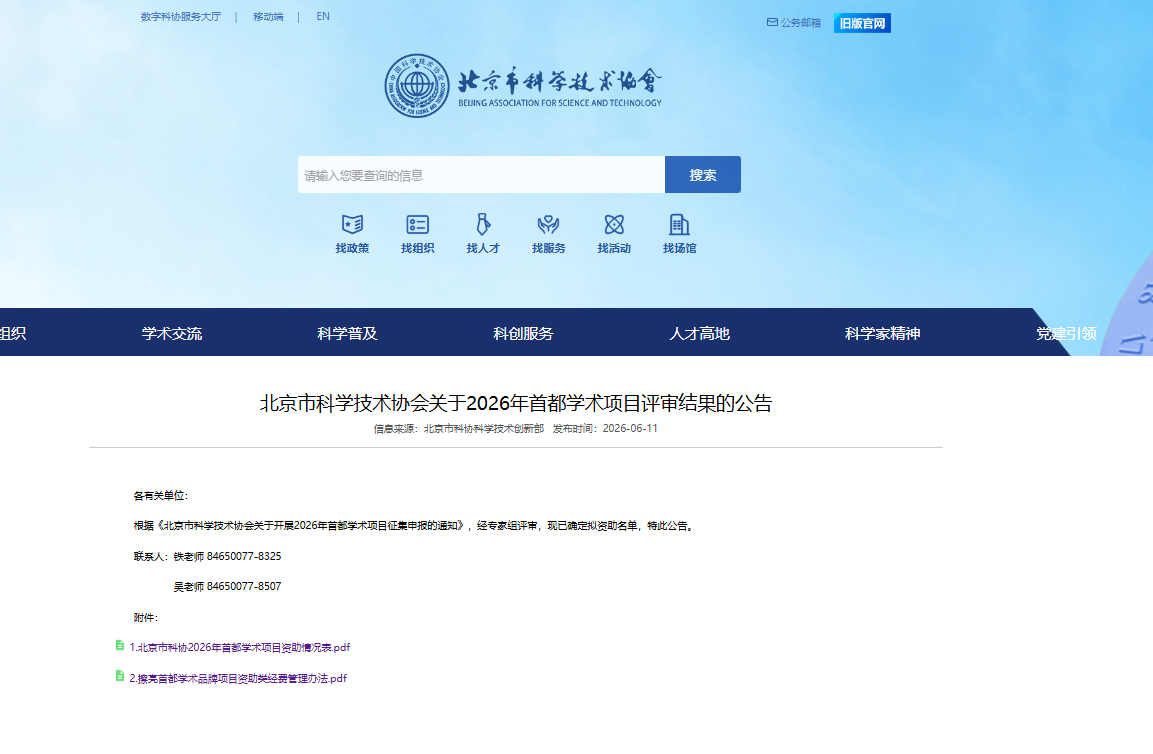Focus the search input field
Image resolution: width=1153 pixels, height=754 pixels.
(481, 174)
